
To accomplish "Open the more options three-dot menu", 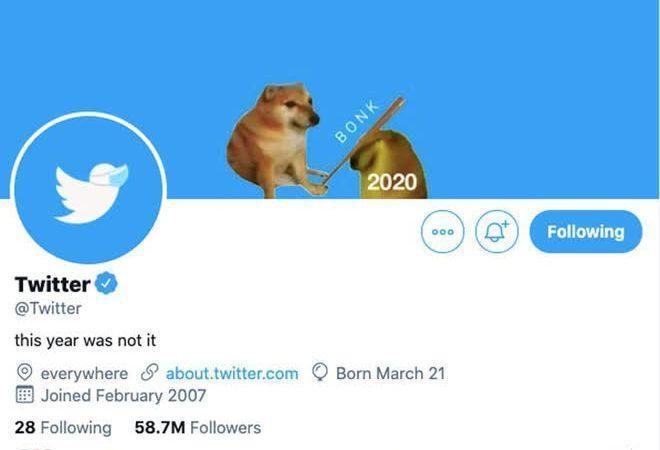I will coord(443,232).
